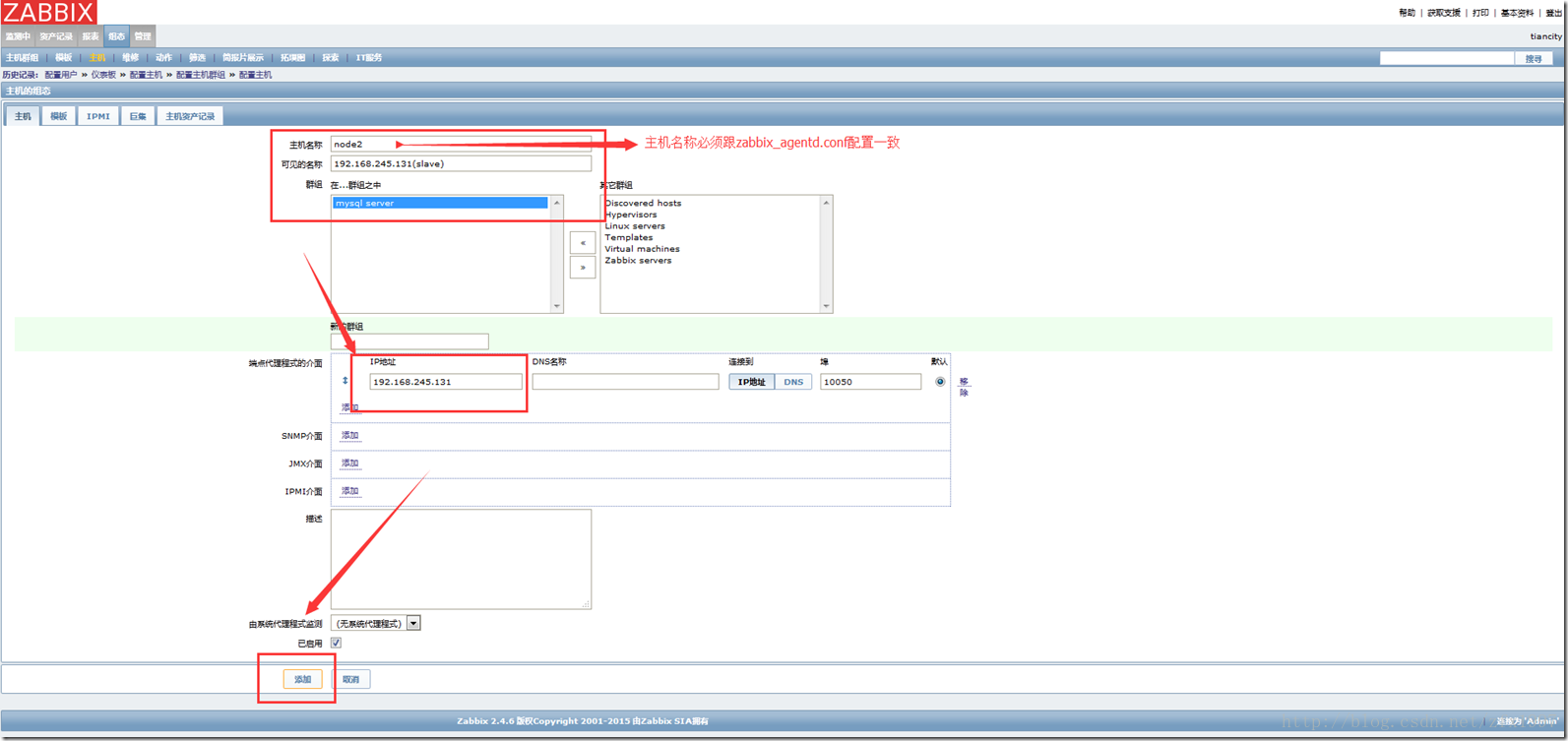Select 'Virtual machines' in other groups
Image resolution: width=1568 pixels, height=741 pixels.
(x=642, y=249)
